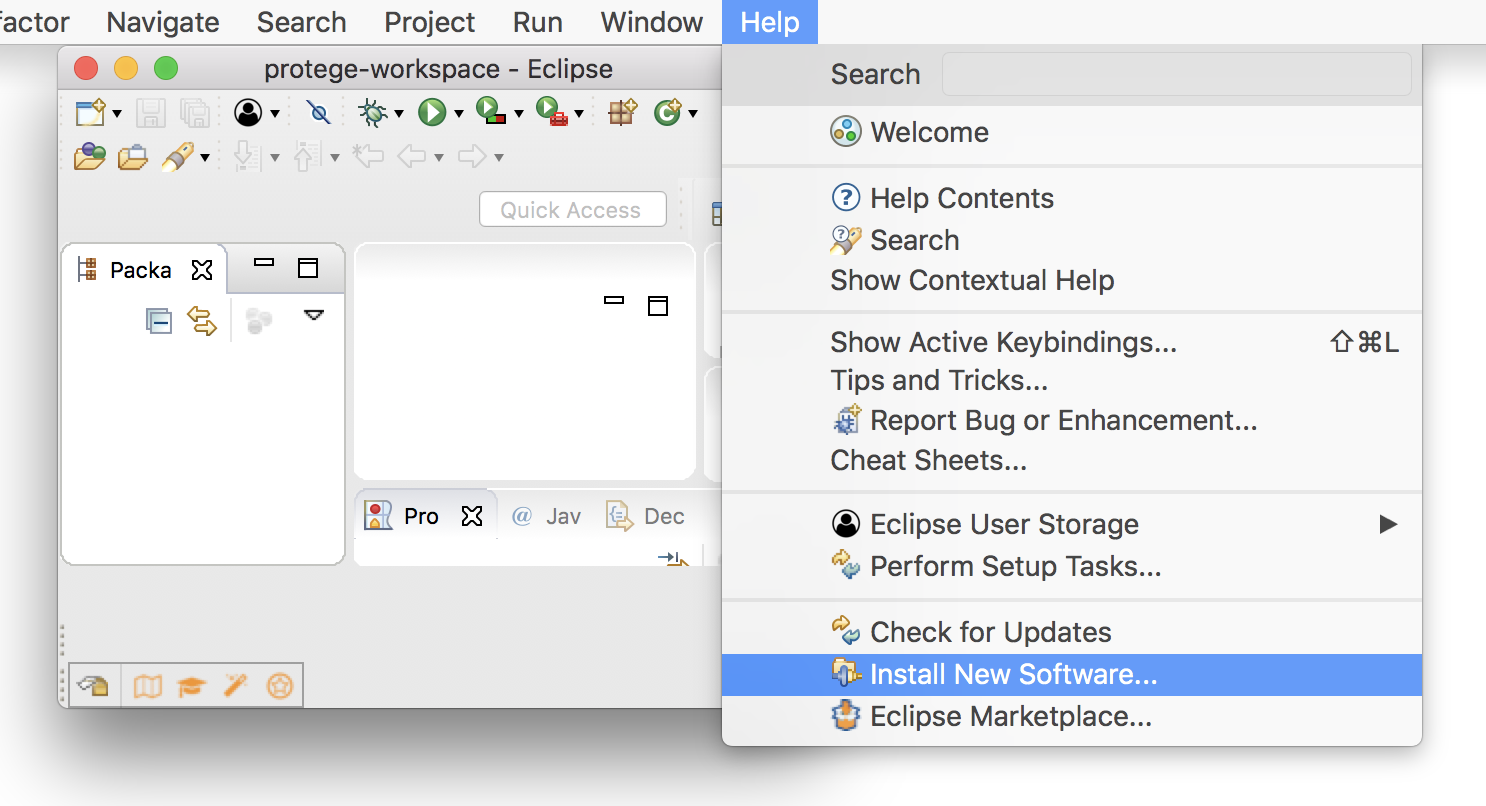Maximize the Package Explorer view

308,268
